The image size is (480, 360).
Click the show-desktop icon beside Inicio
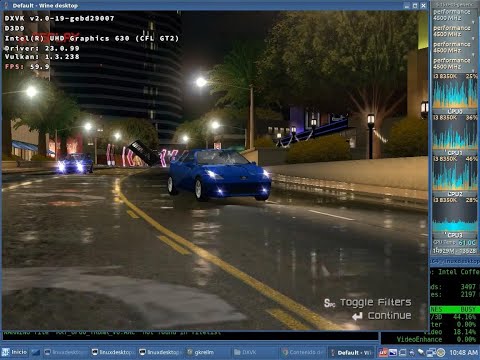click(36, 352)
